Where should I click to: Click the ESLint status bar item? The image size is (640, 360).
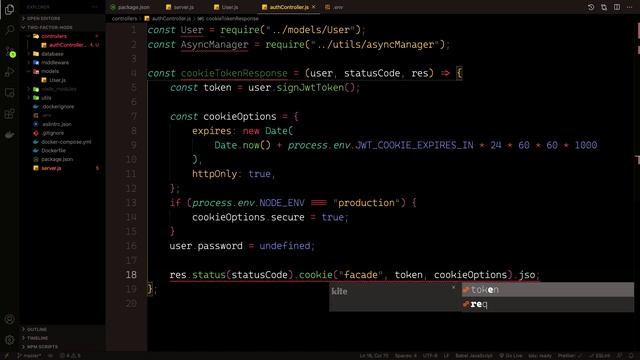(599, 356)
